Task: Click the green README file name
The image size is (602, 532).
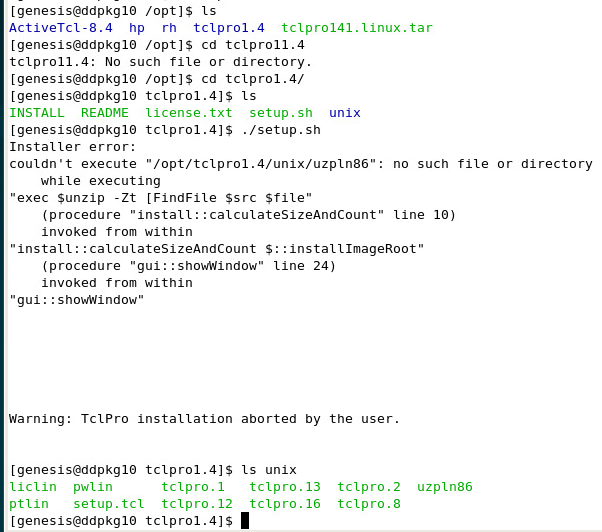Action: 105,113
